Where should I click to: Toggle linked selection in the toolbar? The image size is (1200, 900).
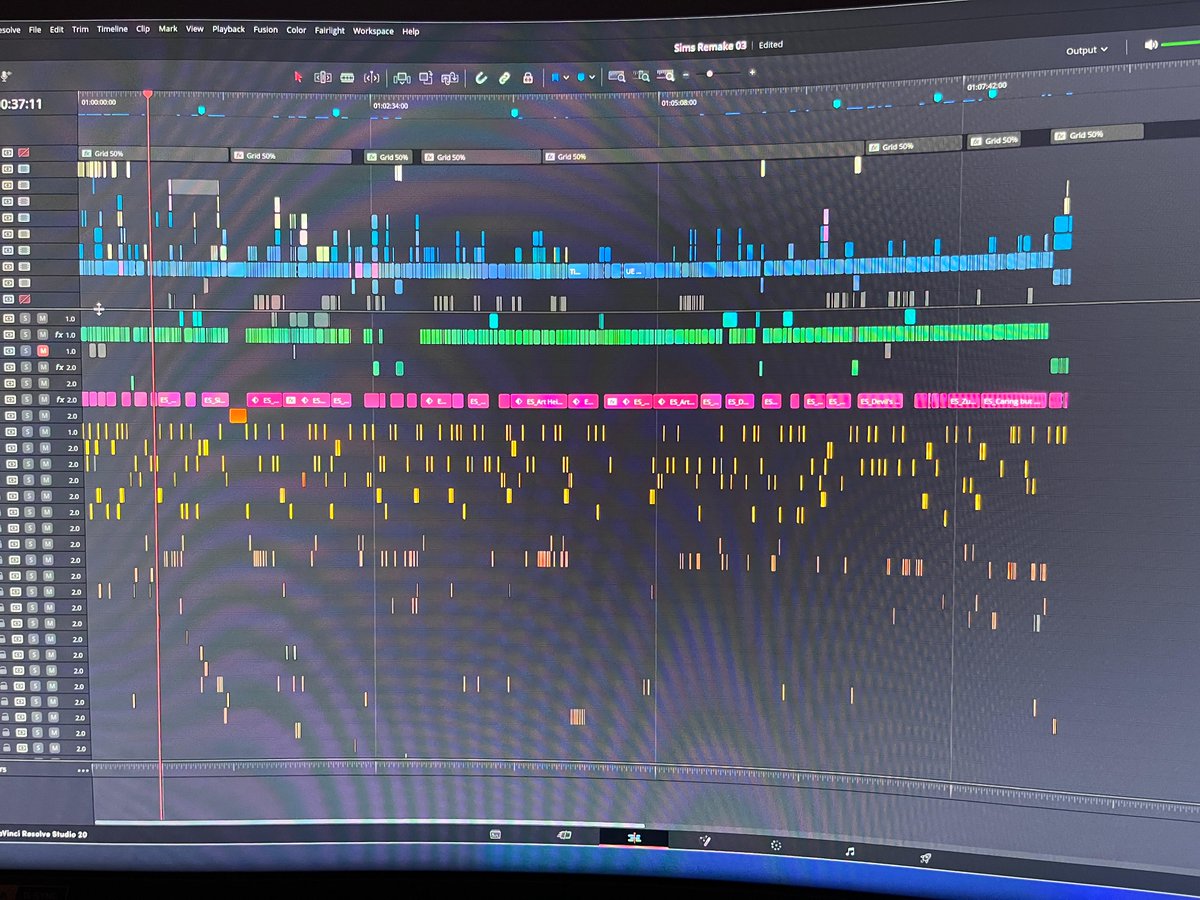505,77
